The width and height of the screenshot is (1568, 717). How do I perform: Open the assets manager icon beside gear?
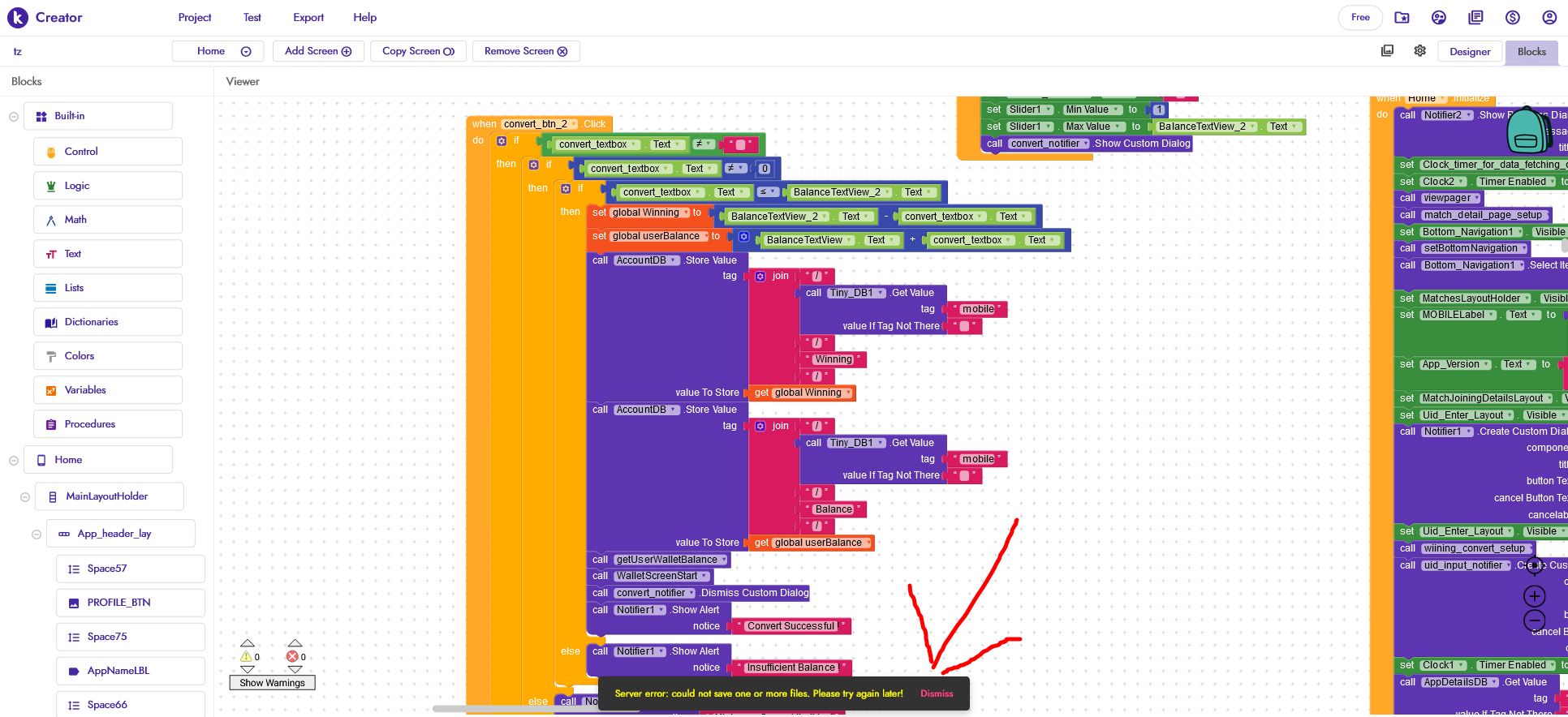click(x=1387, y=51)
